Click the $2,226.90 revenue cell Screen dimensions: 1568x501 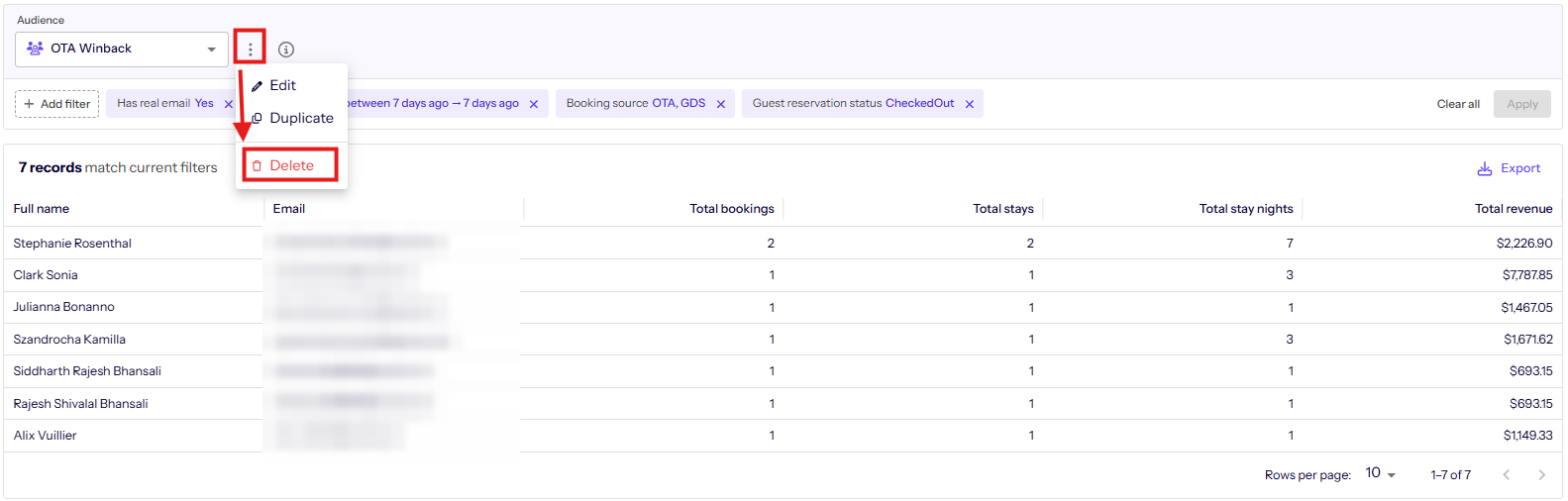(x=1524, y=244)
